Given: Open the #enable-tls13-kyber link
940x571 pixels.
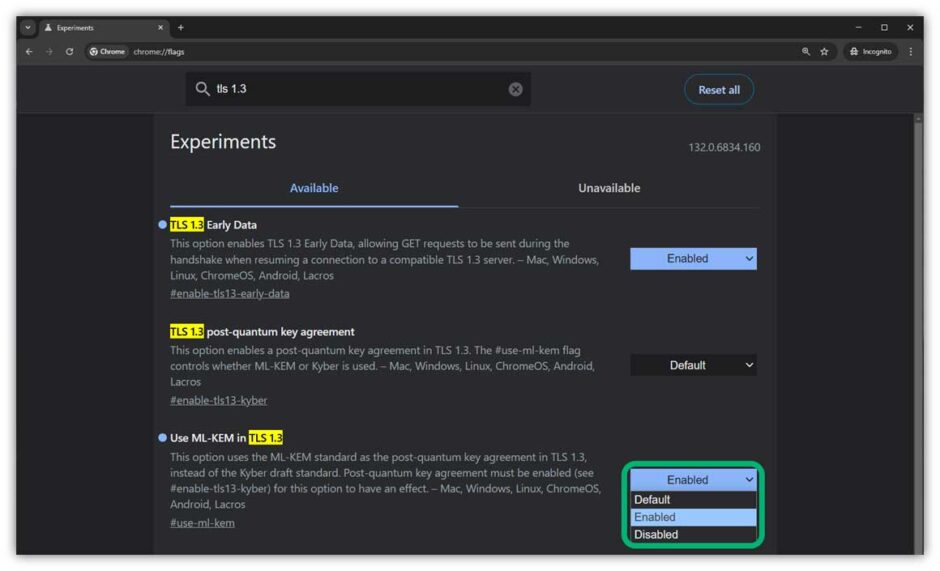Looking at the screenshot, I should click(219, 401).
